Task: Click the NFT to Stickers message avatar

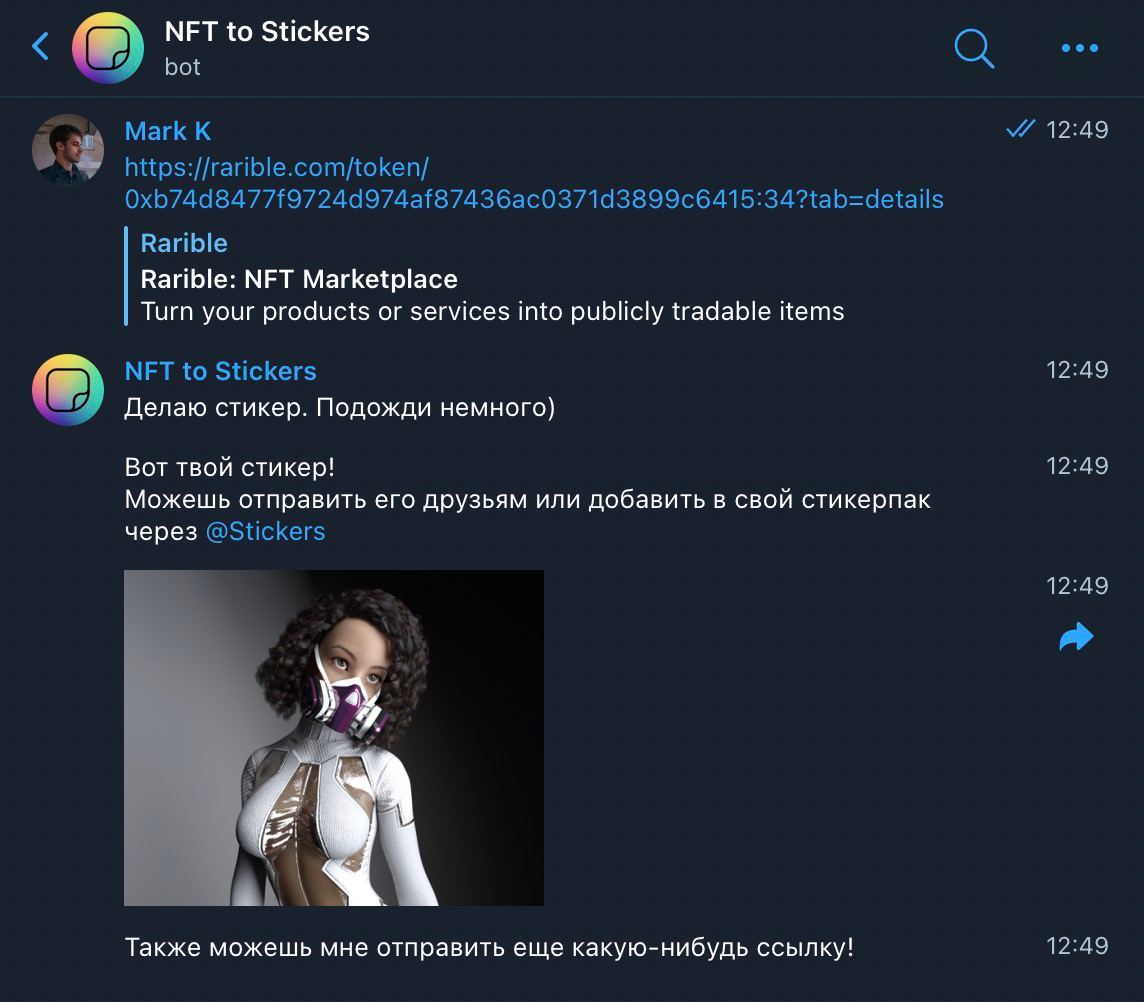Action: tap(68, 390)
